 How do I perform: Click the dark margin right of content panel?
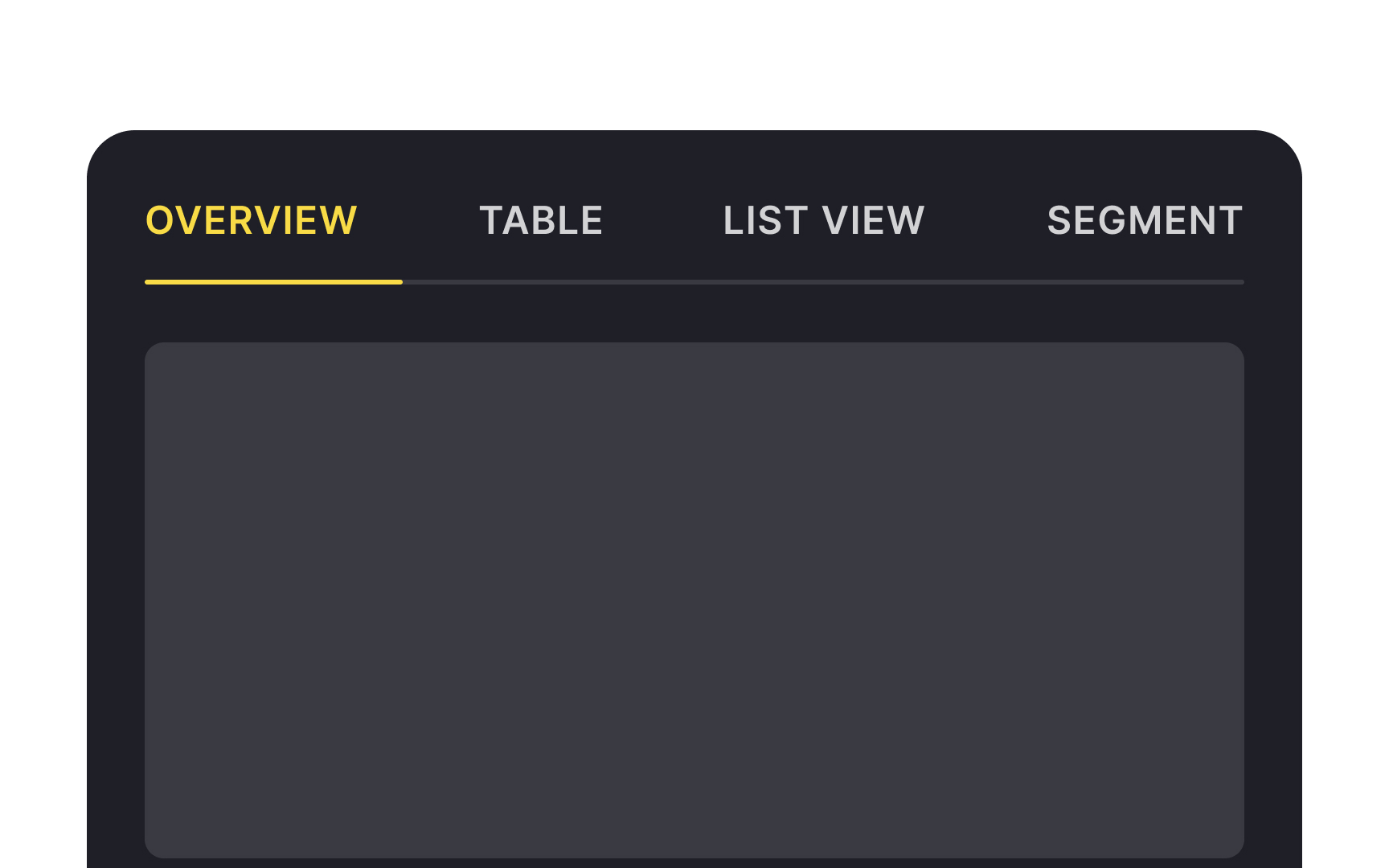[x=1273, y=600]
